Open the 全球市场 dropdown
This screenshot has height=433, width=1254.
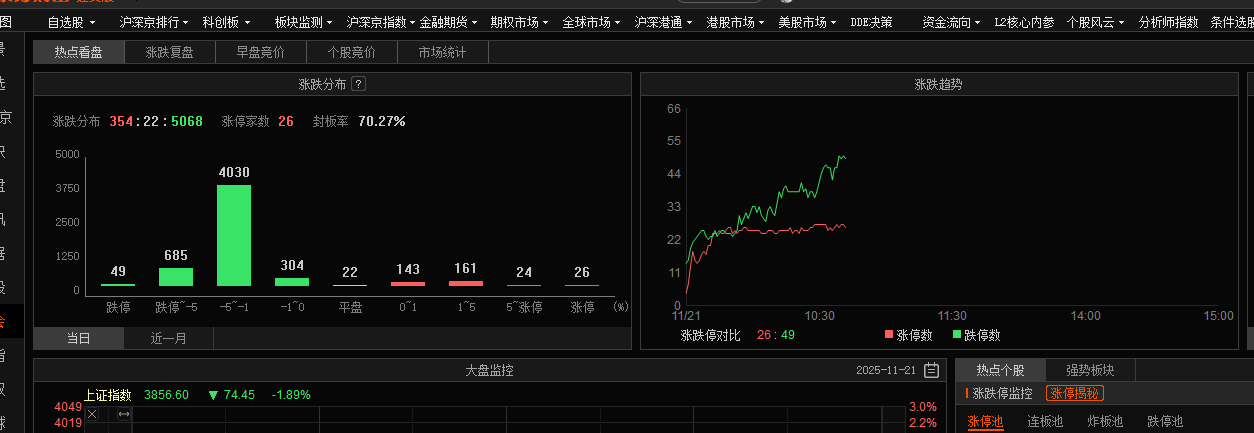593,21
